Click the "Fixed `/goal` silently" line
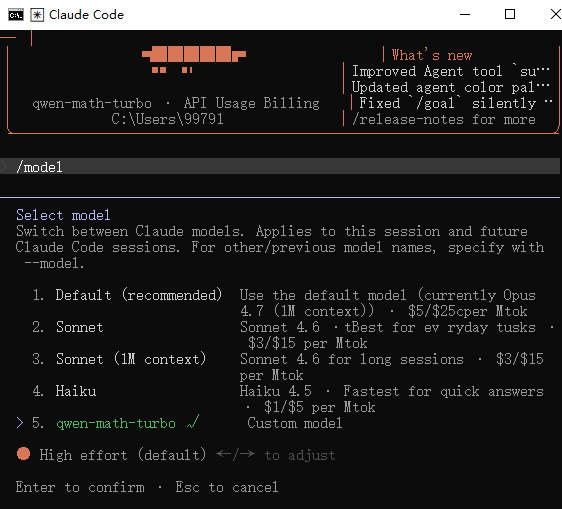The width and height of the screenshot is (562, 509). 455,103
